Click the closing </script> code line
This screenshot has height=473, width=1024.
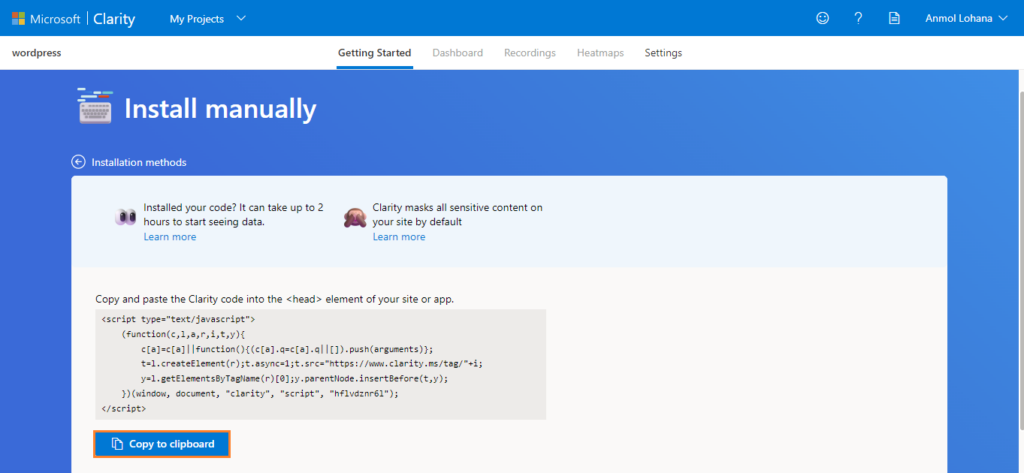124,408
